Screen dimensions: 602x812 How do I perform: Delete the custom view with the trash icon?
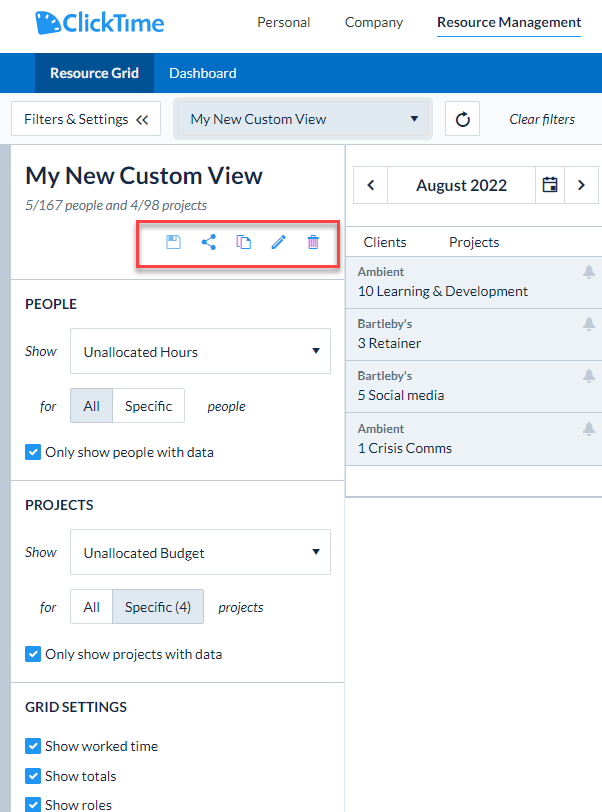[313, 242]
